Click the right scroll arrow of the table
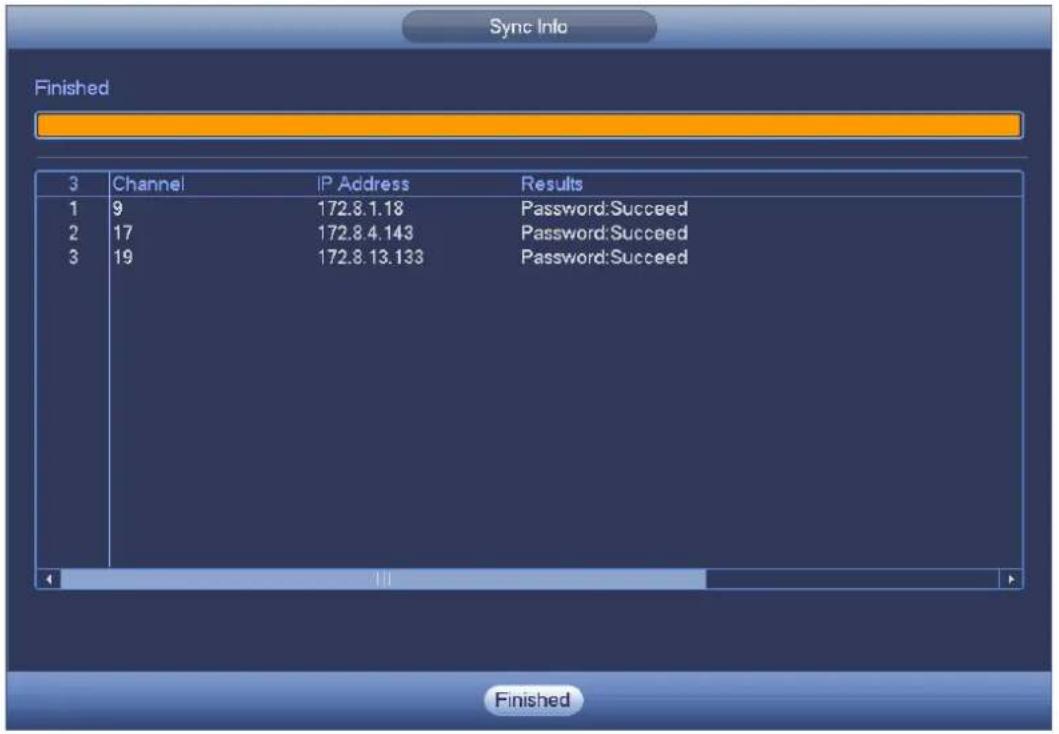Viewport: 1059px width, 734px height. [1011, 579]
